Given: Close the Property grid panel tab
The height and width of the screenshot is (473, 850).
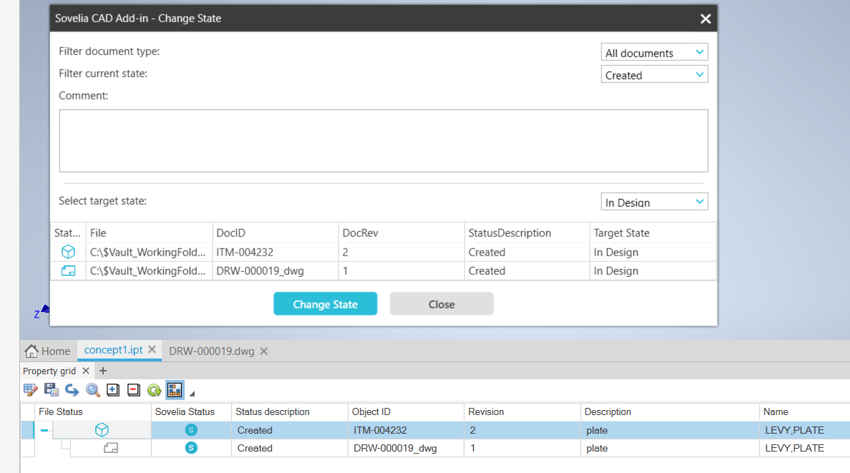Looking at the screenshot, I should point(86,371).
